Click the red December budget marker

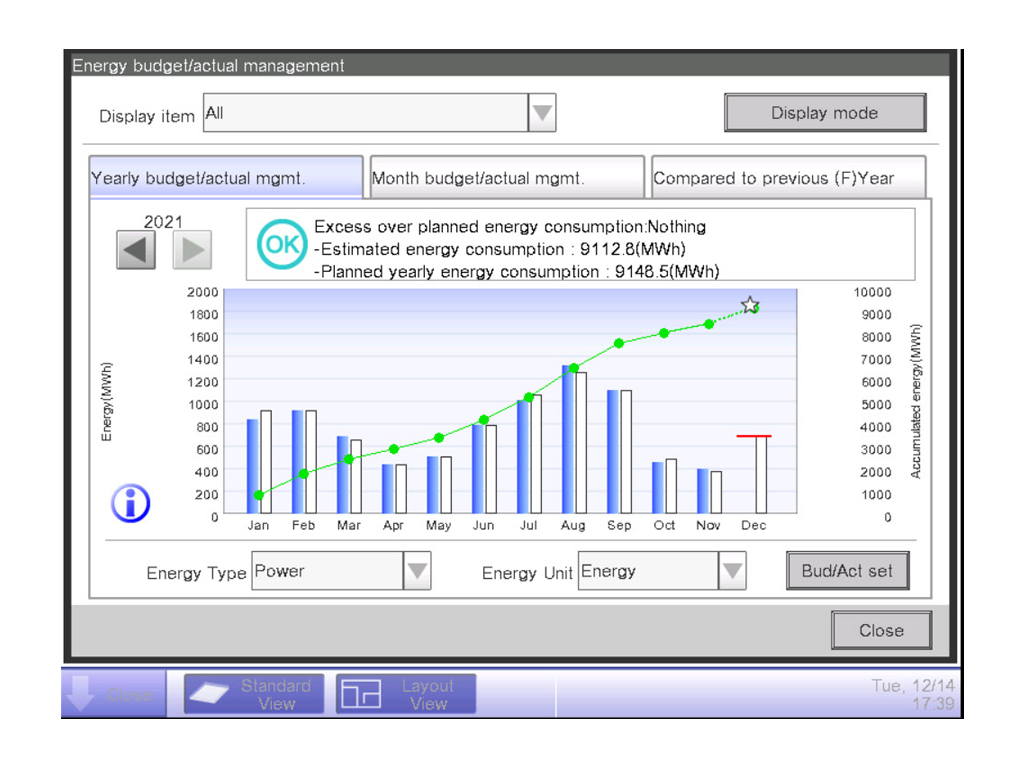tap(754, 436)
